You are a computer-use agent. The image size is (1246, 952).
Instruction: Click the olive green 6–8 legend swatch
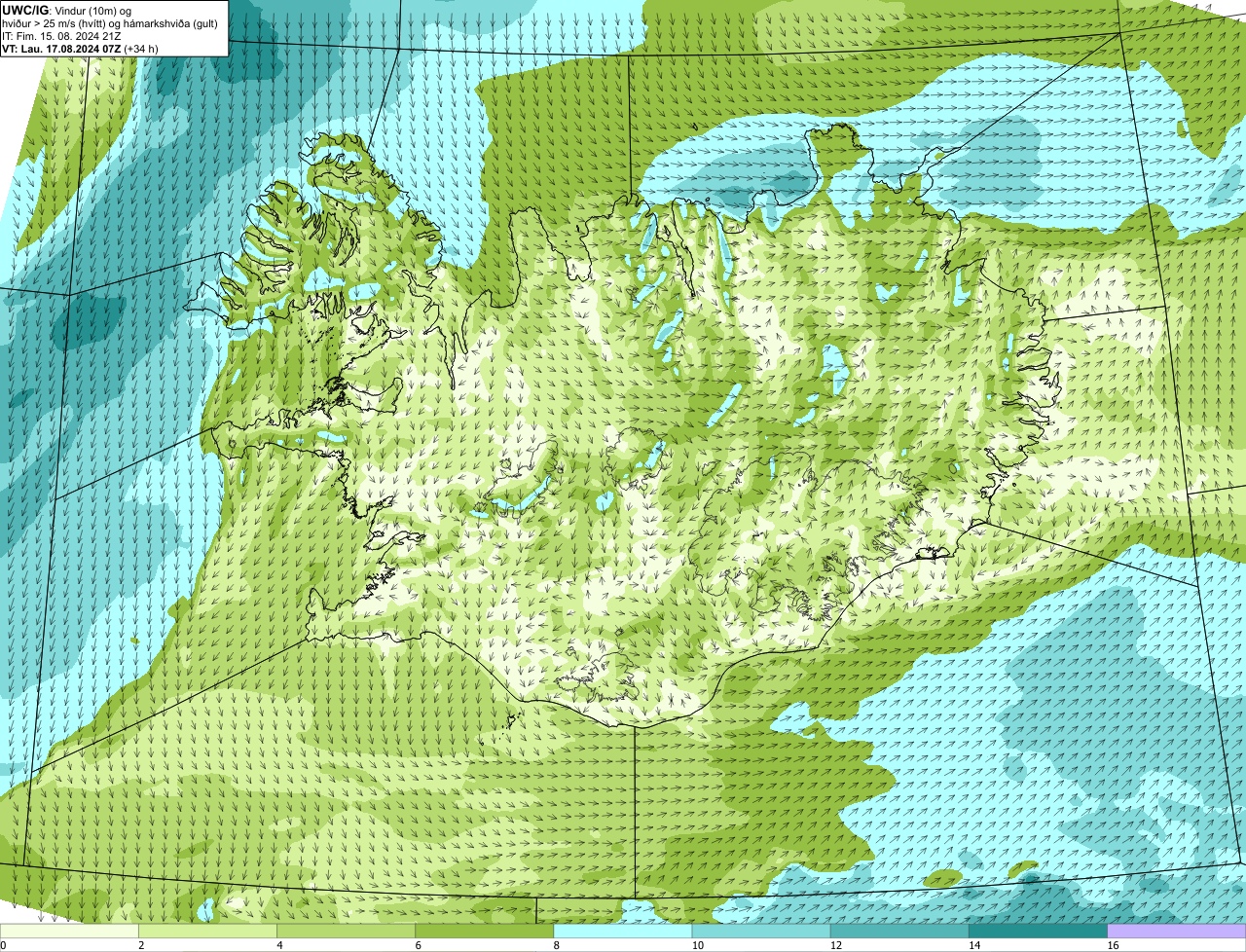point(485,931)
